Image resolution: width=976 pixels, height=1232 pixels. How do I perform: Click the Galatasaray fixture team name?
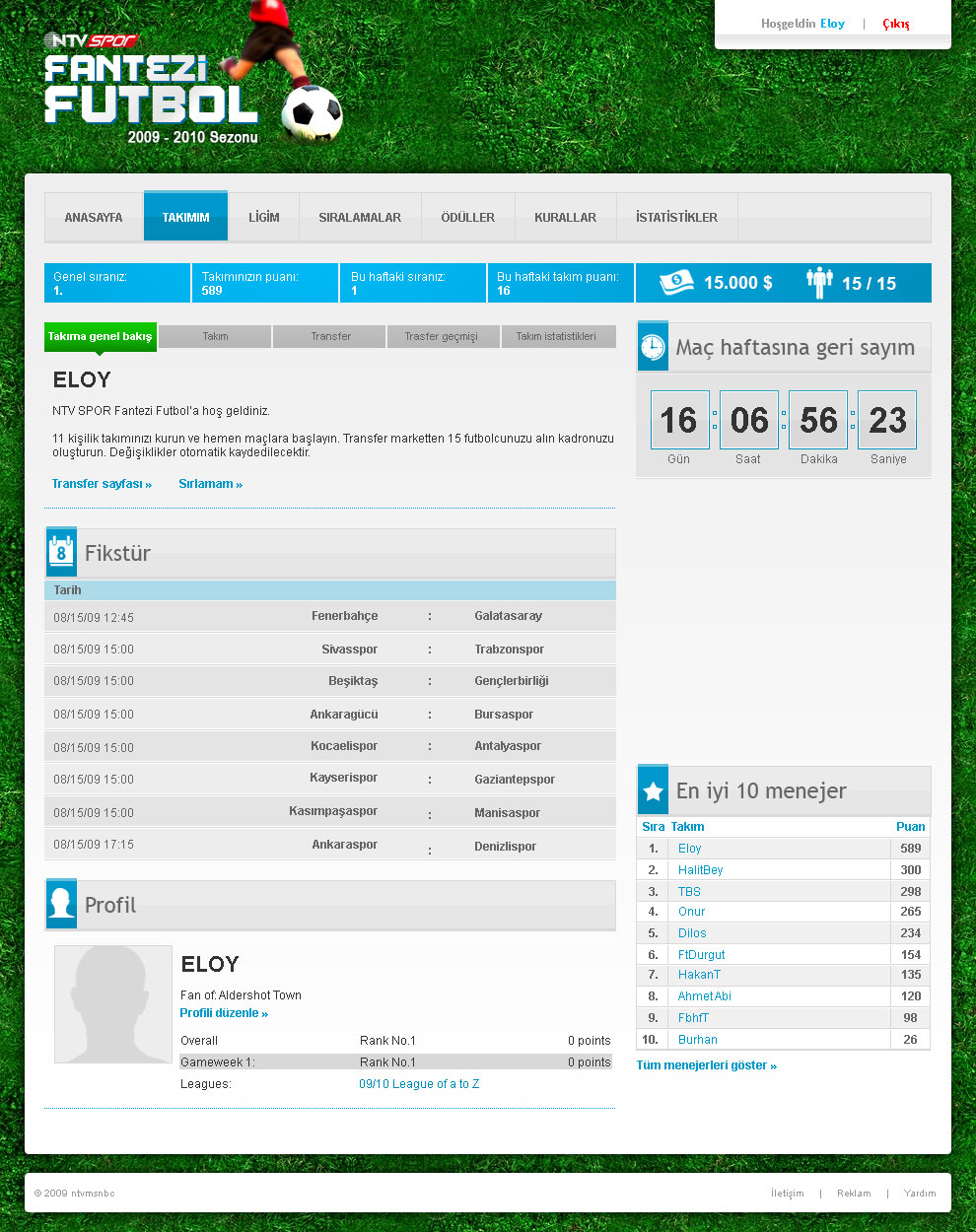pyautogui.click(x=508, y=616)
